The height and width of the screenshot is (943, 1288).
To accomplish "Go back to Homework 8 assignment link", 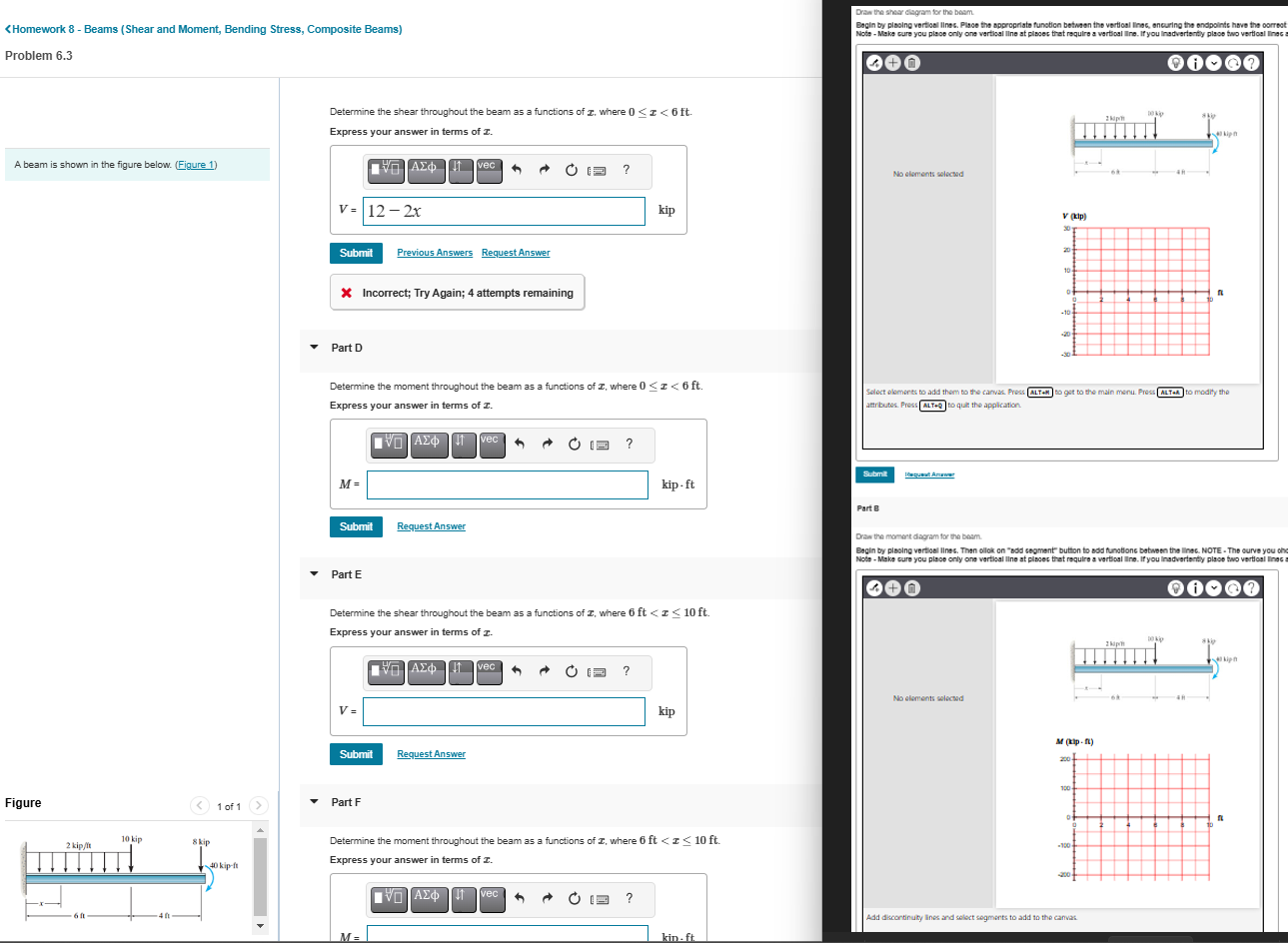I will pyautogui.click(x=204, y=29).
